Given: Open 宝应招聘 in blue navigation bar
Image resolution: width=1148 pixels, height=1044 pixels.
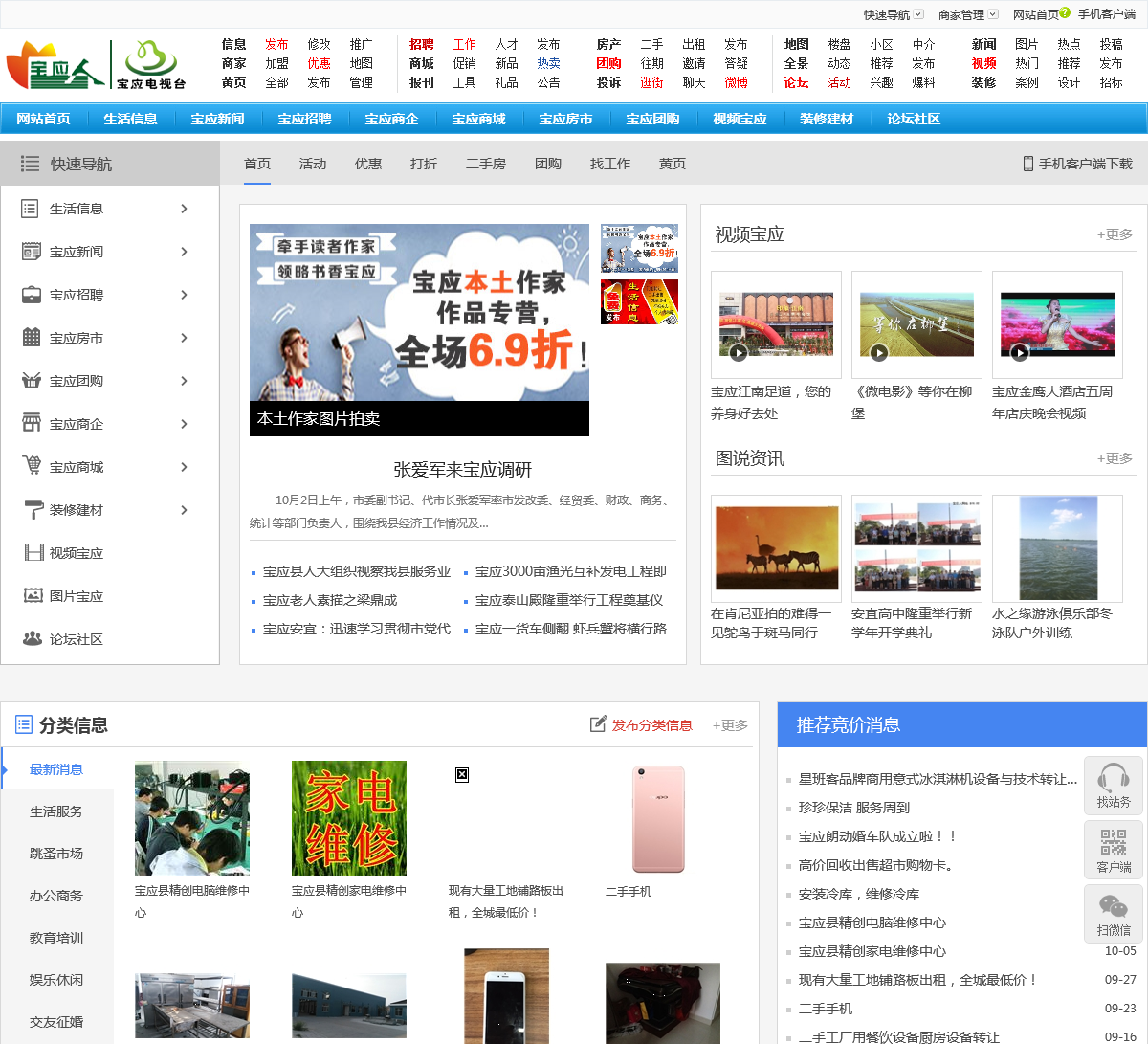Looking at the screenshot, I should [305, 119].
